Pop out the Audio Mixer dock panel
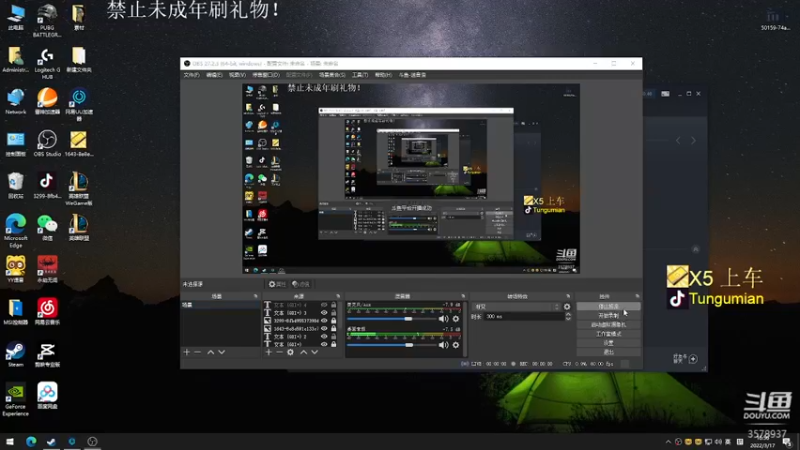 [463, 296]
